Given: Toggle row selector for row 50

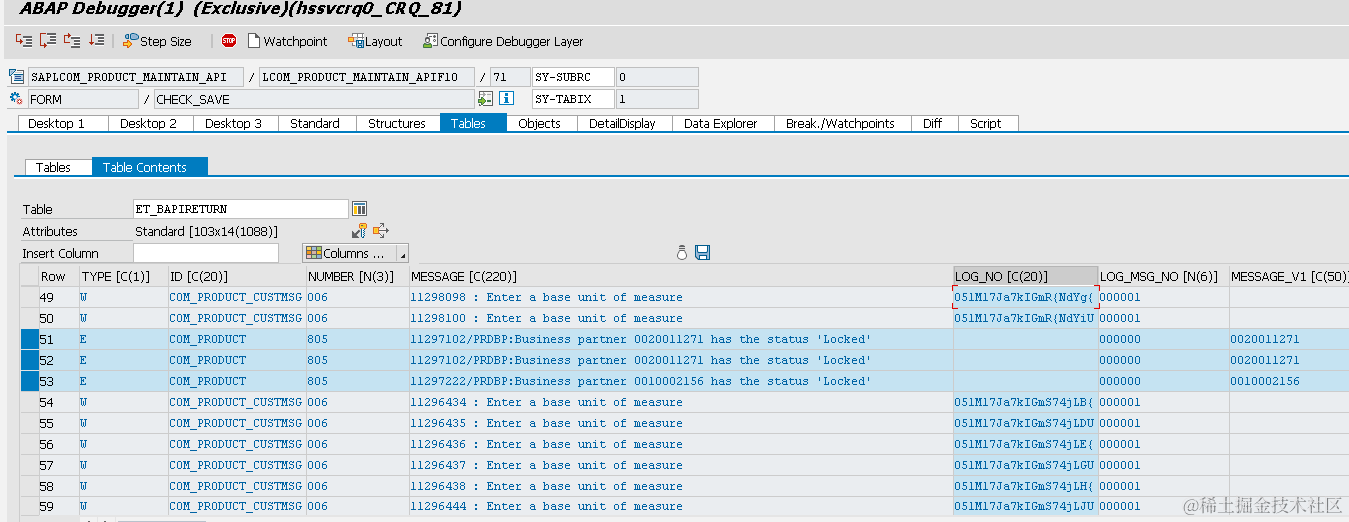Looking at the screenshot, I should click(29, 318).
